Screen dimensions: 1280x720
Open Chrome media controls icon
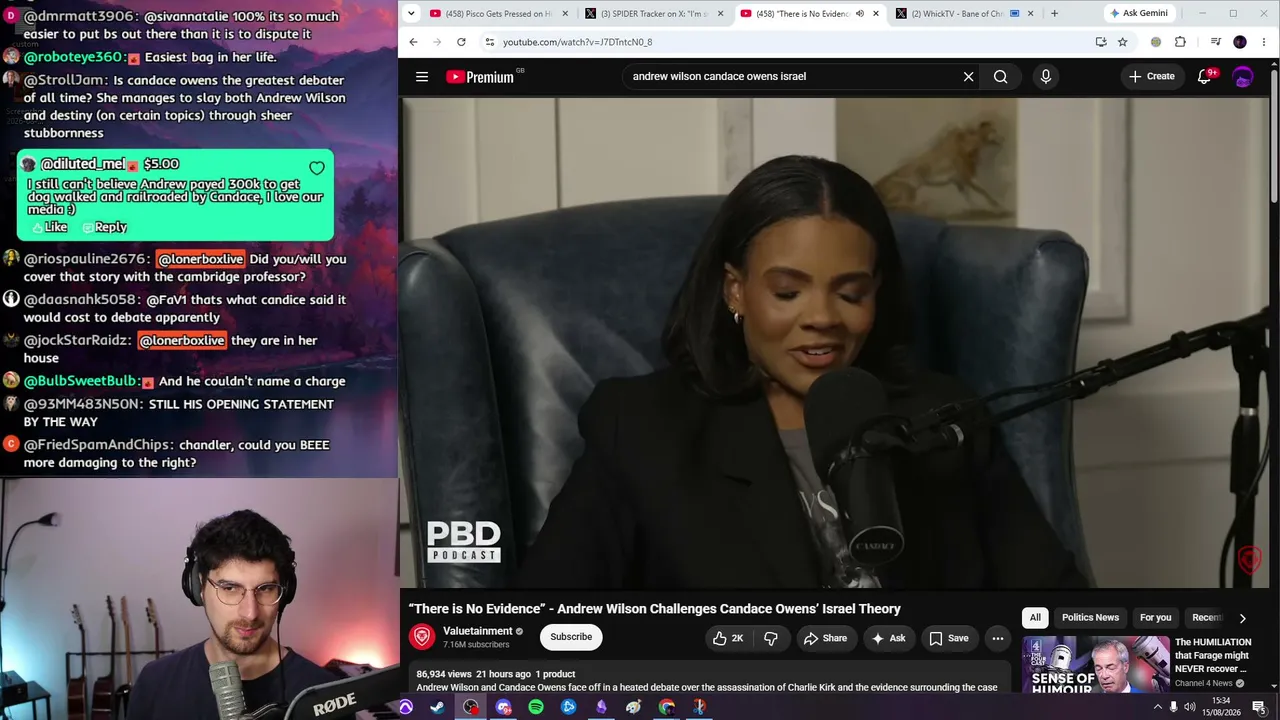pyautogui.click(x=1215, y=42)
